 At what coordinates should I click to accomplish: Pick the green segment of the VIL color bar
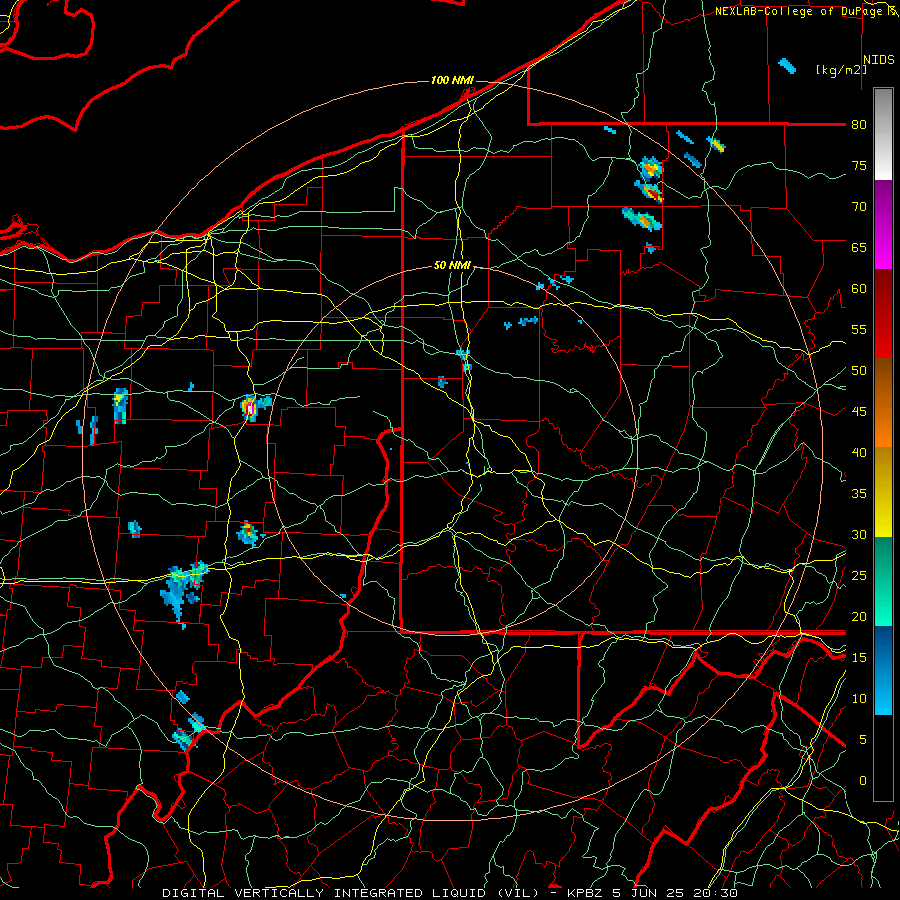pos(883,581)
